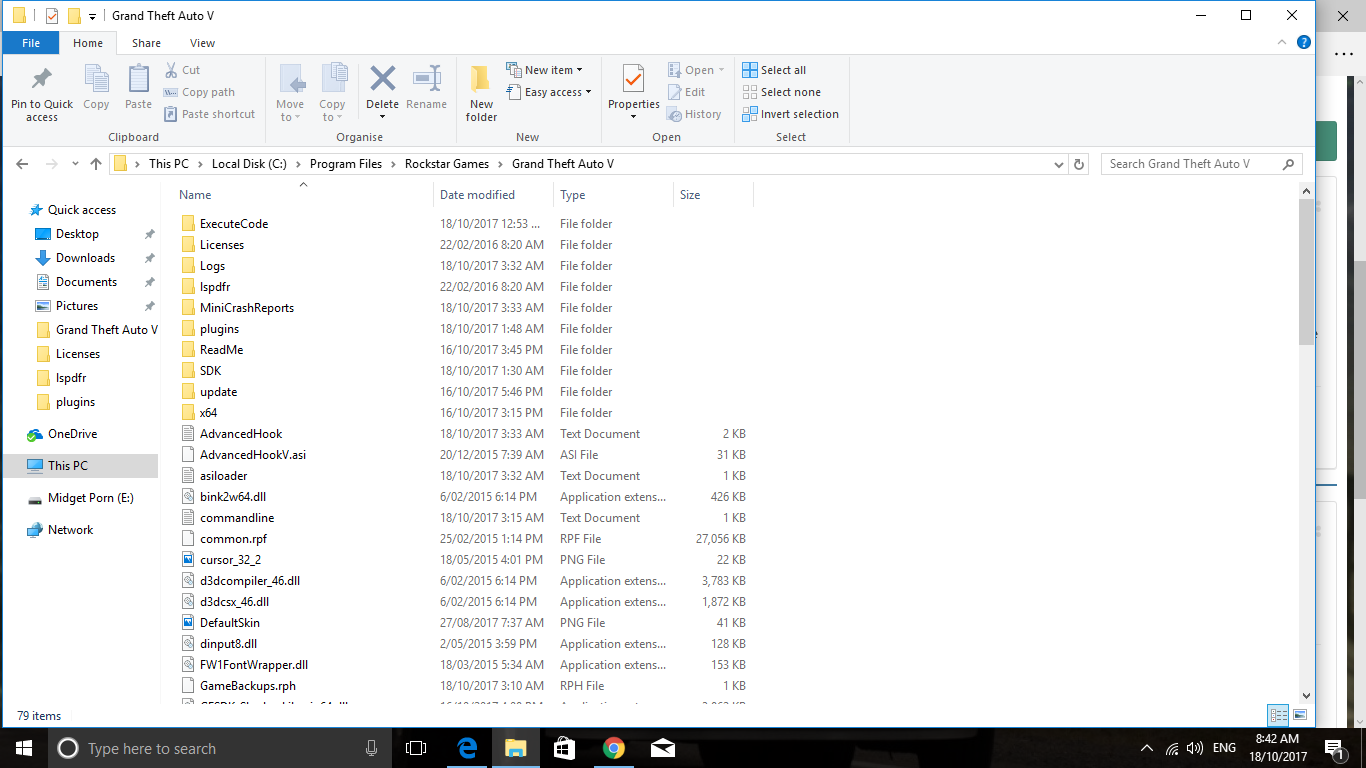Open the Easy access dropdown
Viewport: 1366px width, 768px height.
(x=549, y=92)
